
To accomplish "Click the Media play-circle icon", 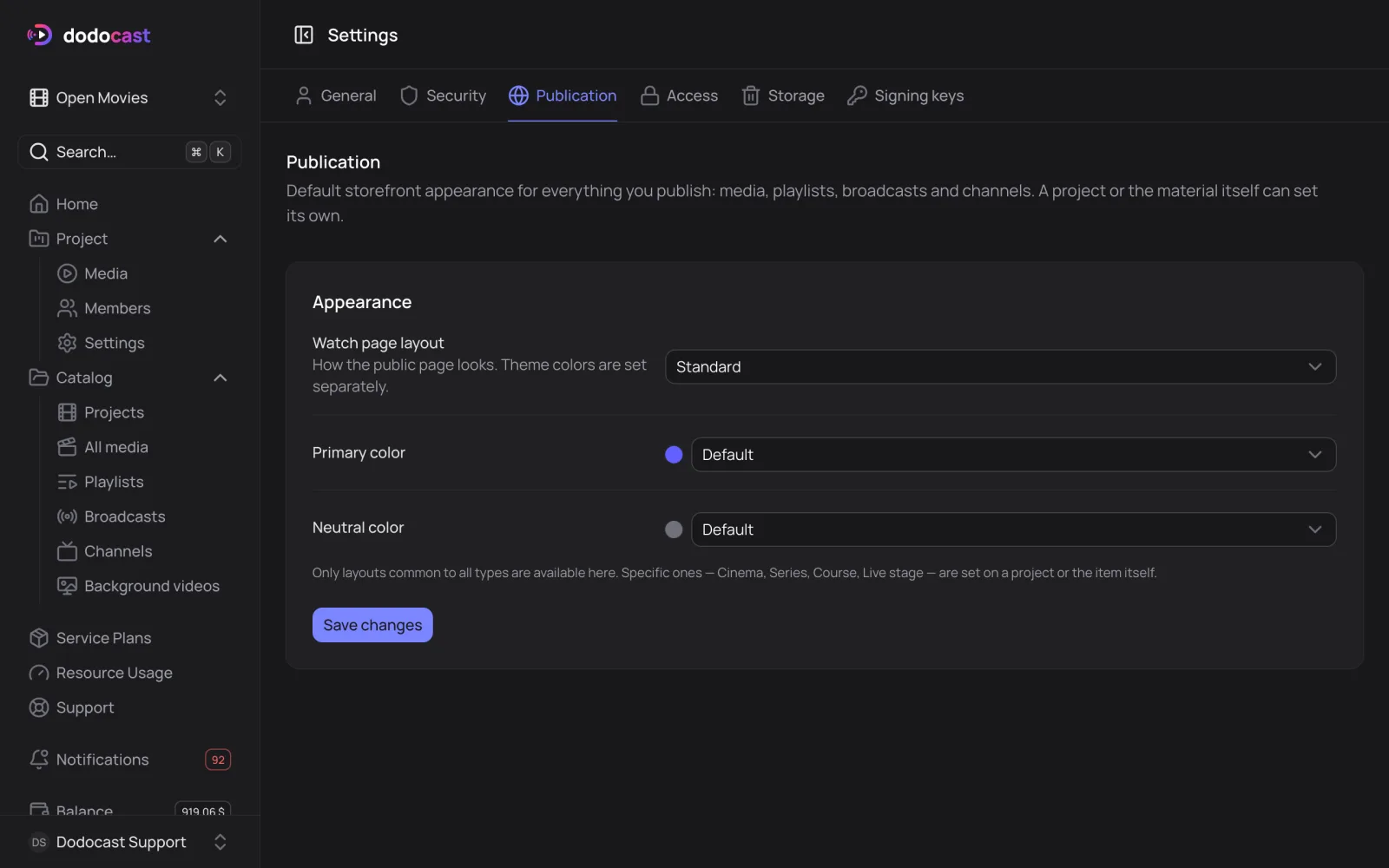I will pyautogui.click(x=67, y=273).
